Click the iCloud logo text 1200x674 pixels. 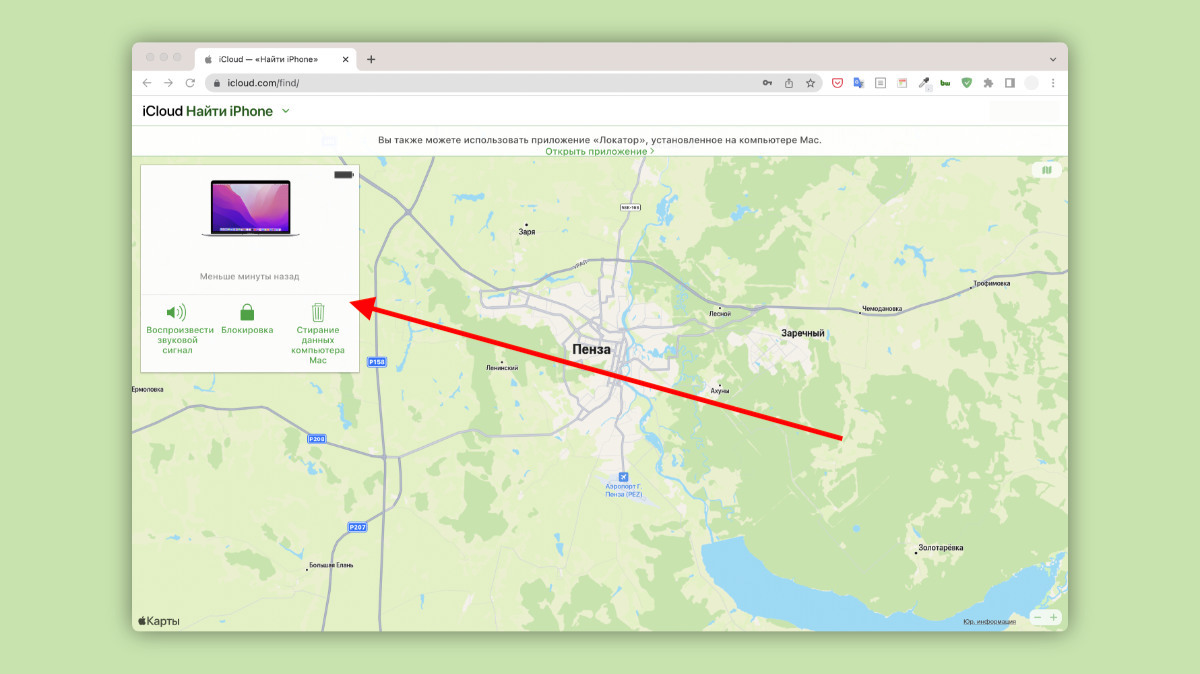(162, 111)
